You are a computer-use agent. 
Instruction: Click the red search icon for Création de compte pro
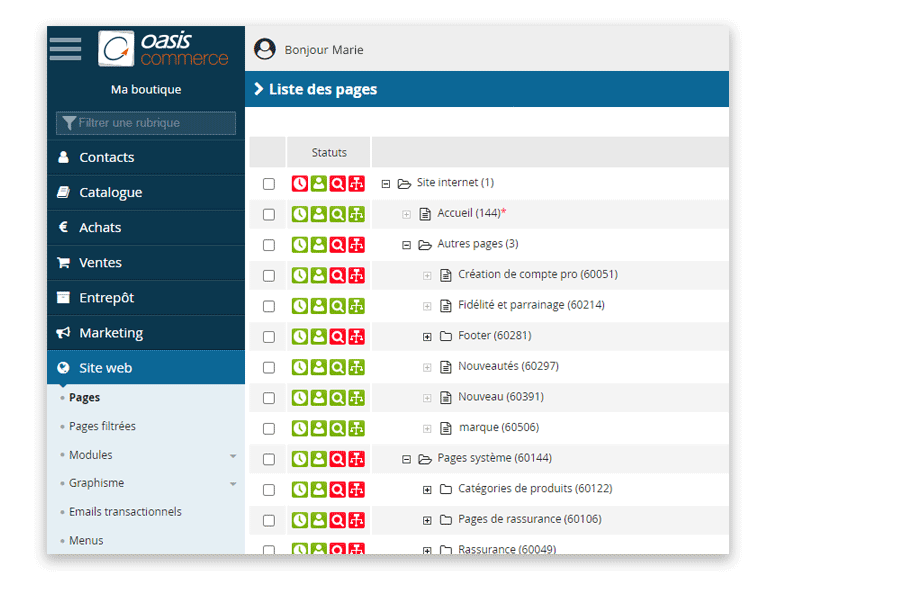(x=338, y=276)
